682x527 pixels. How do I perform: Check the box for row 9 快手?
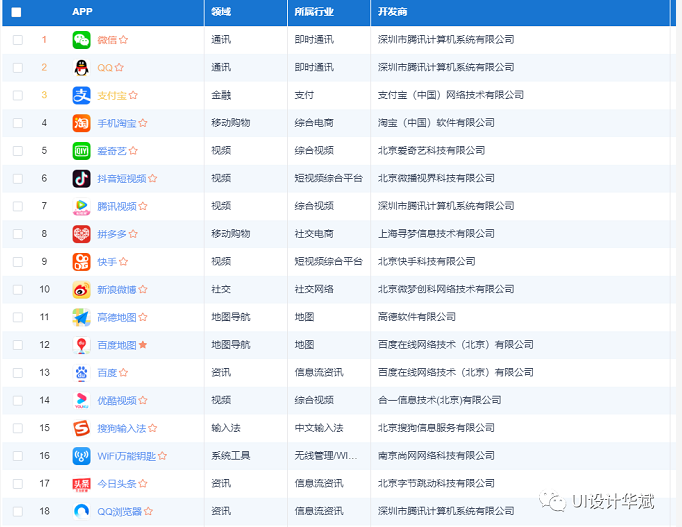coord(18,262)
